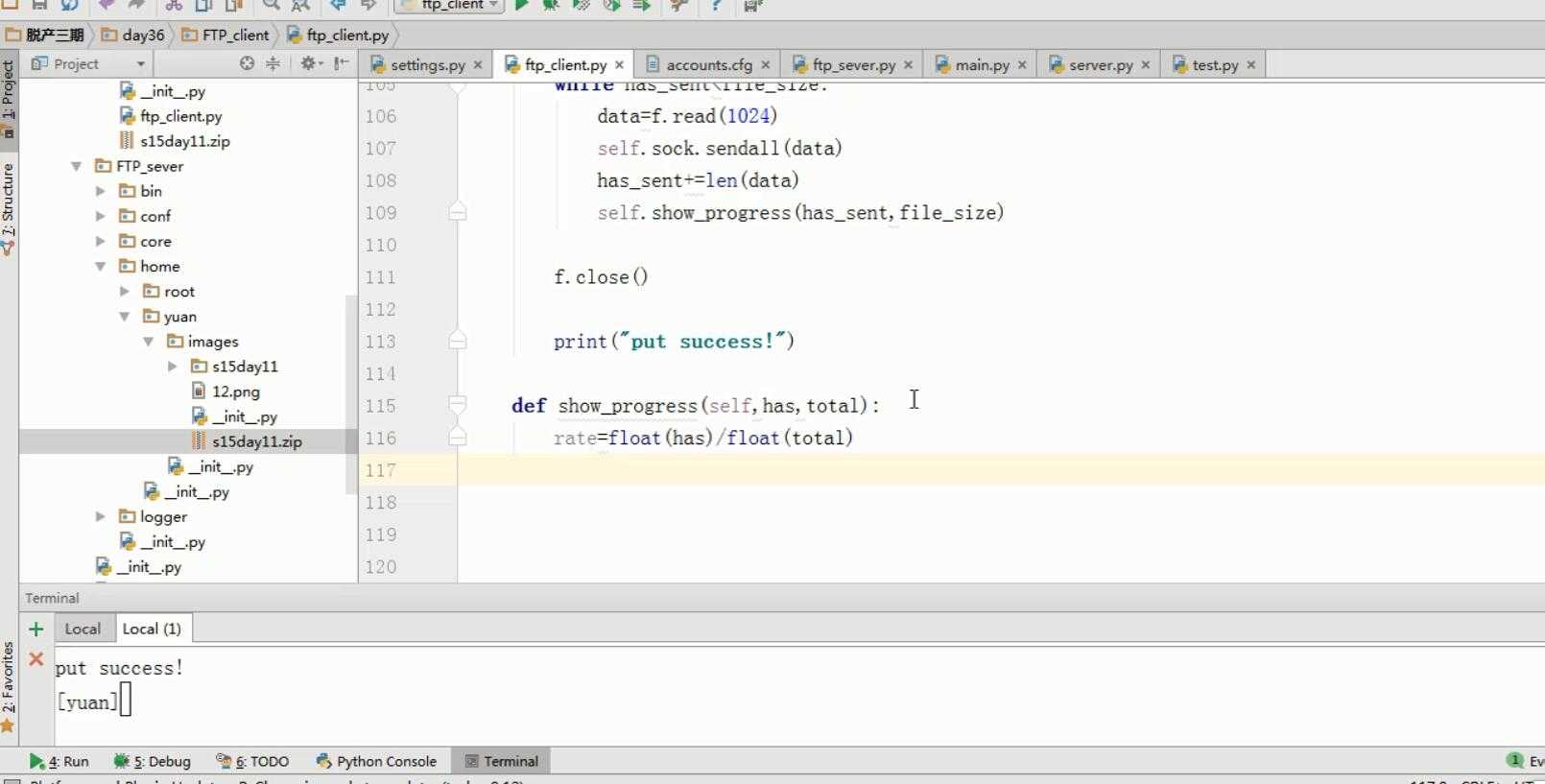This screenshot has width=1545, height=784.
Task: Close the accounts.cfg tab
Action: (x=765, y=65)
